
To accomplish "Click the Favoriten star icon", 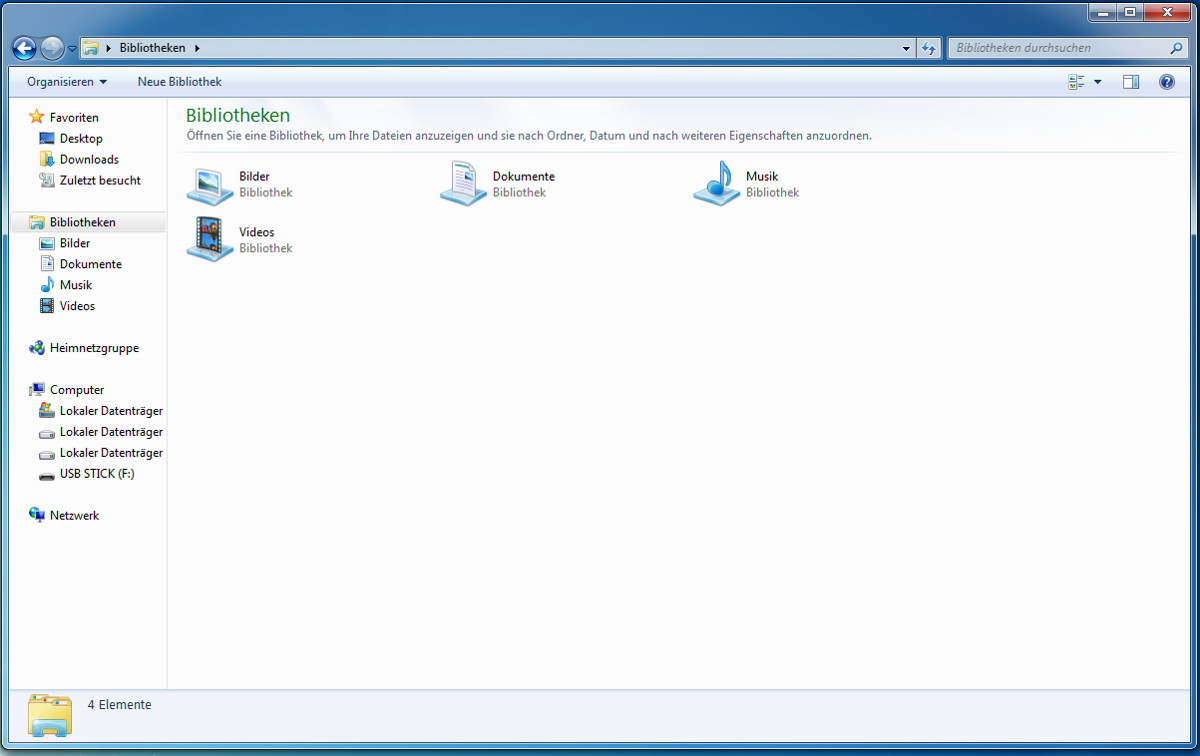I will click(x=37, y=117).
